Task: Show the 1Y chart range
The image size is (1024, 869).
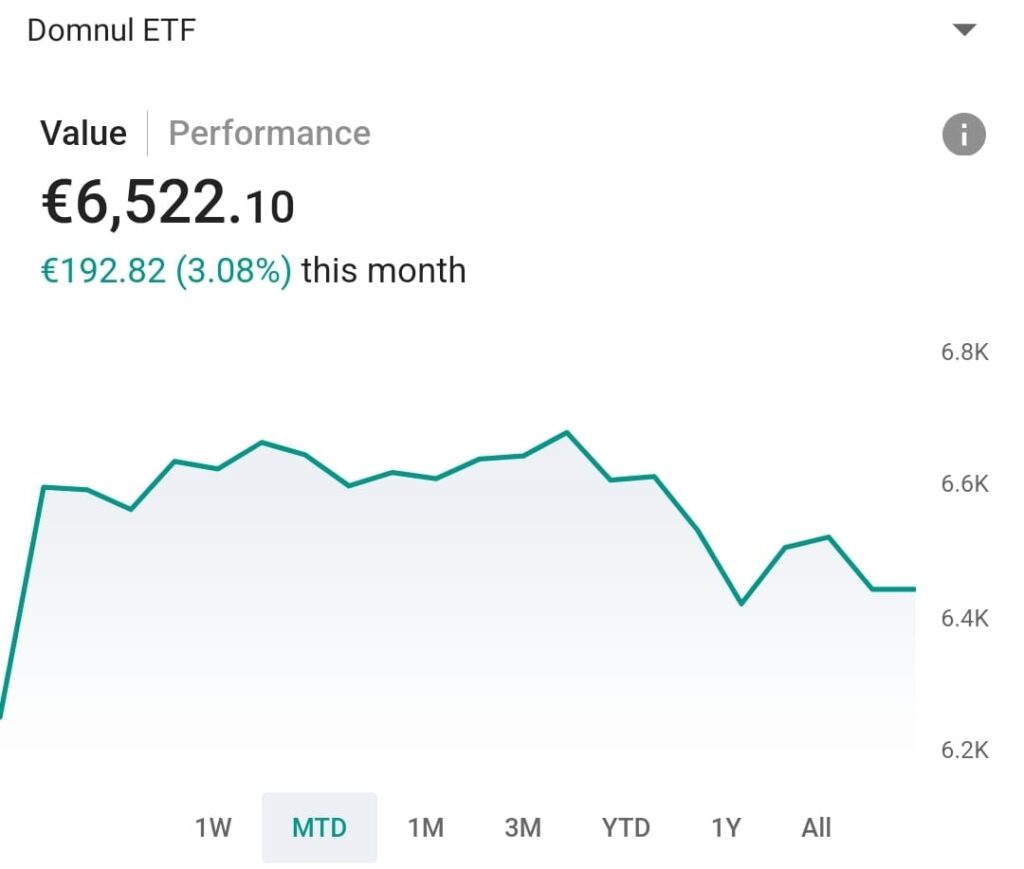Action: pyautogui.click(x=726, y=828)
